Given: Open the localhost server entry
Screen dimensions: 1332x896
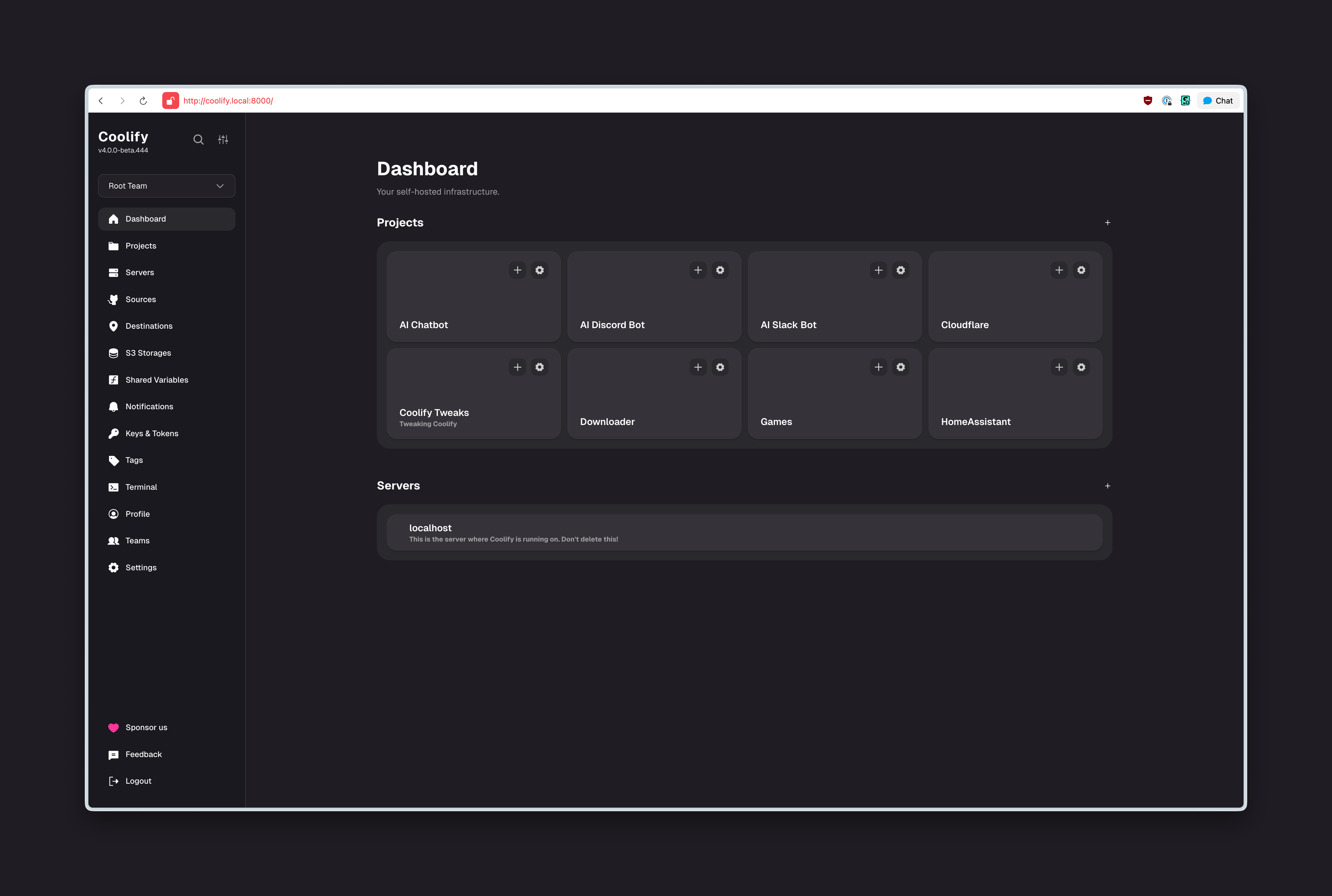Looking at the screenshot, I should pos(743,532).
